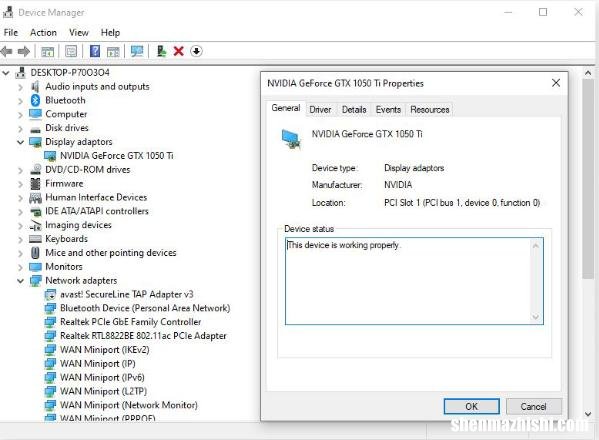599x440 pixels.
Task: Click the Disable device down-arrow icon
Action: click(196, 51)
